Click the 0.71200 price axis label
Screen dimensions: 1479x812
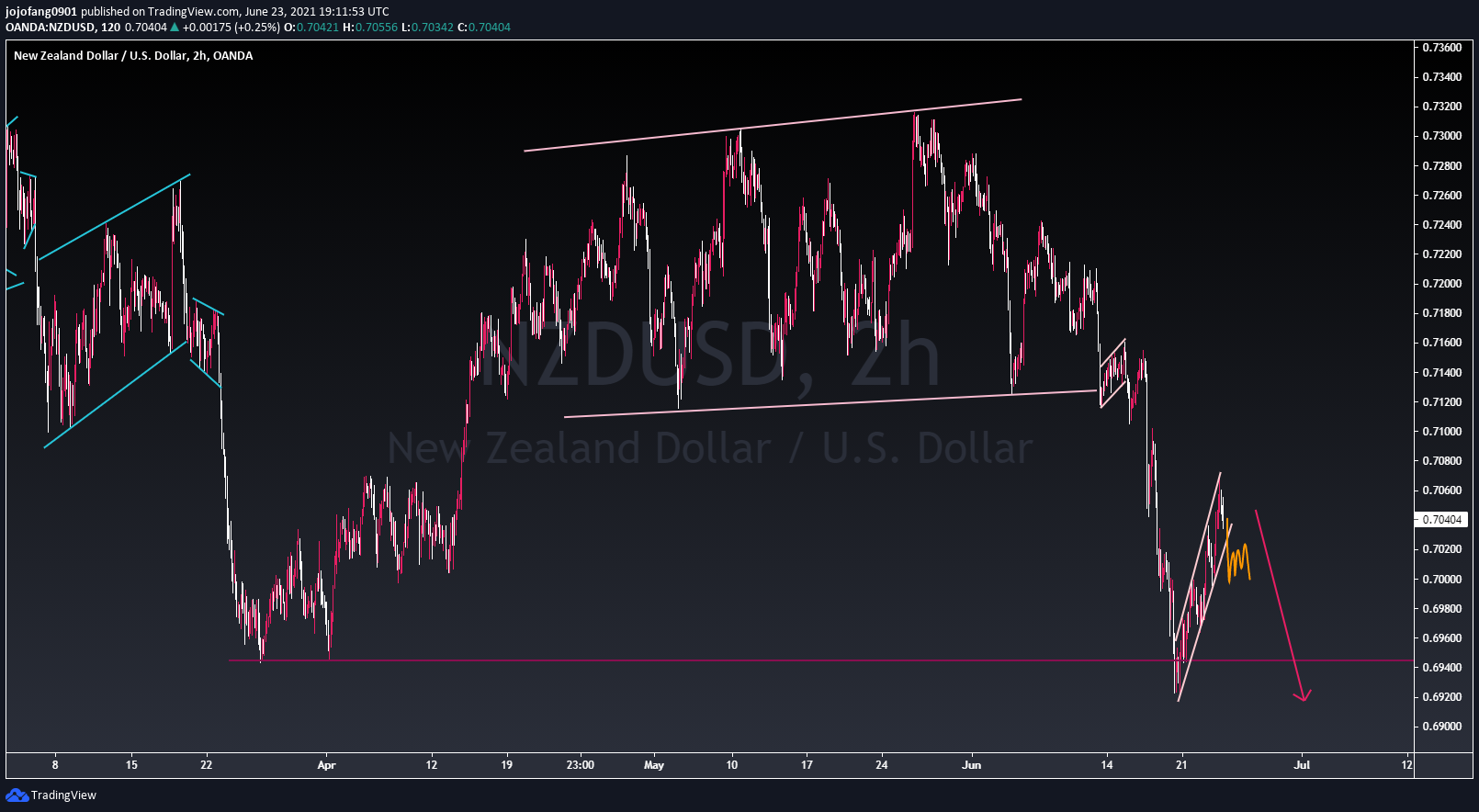pyautogui.click(x=1442, y=402)
